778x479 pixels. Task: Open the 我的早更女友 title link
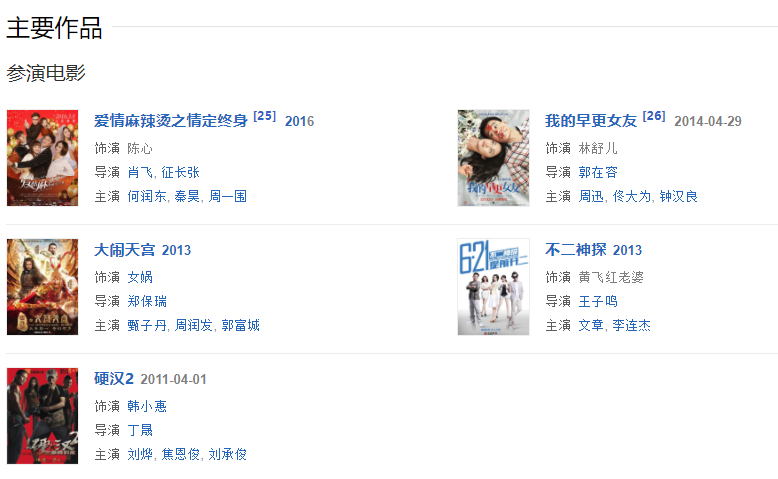point(591,121)
